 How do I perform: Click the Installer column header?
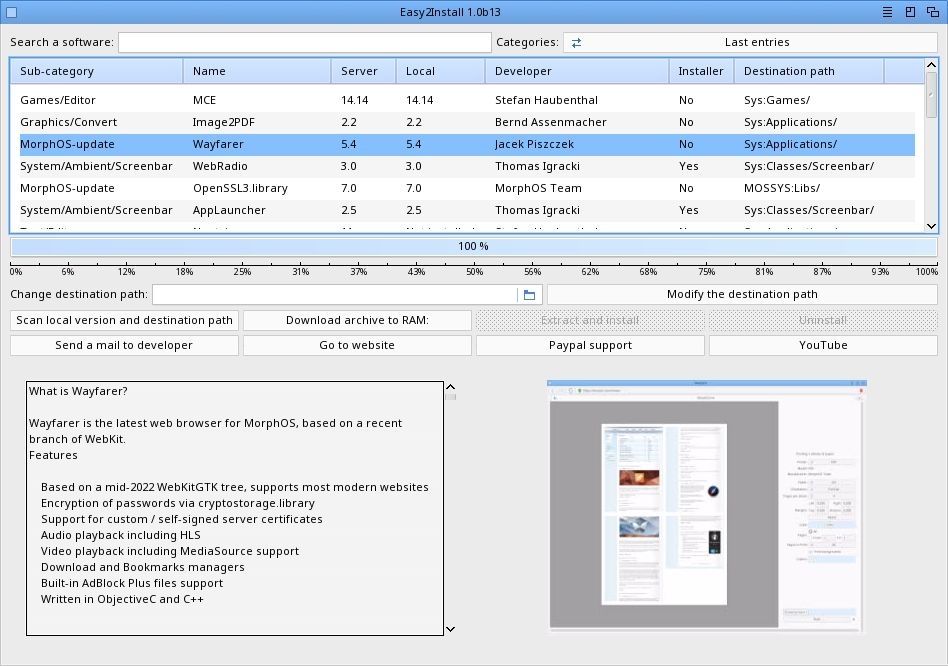tap(701, 71)
